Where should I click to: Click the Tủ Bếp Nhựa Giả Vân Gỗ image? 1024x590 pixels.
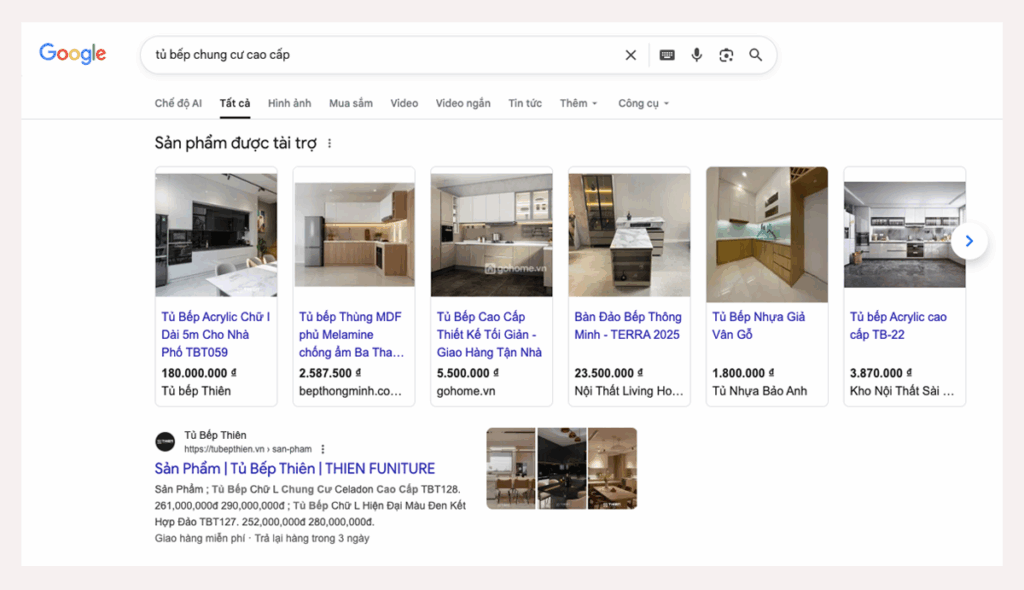pyautogui.click(x=767, y=234)
